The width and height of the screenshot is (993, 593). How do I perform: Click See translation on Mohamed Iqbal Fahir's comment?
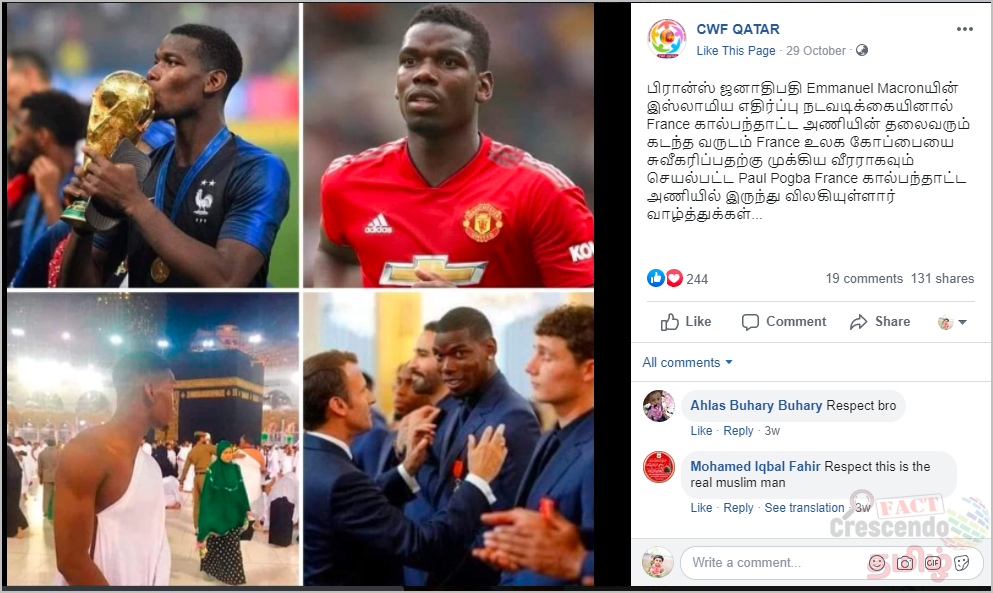(x=804, y=508)
